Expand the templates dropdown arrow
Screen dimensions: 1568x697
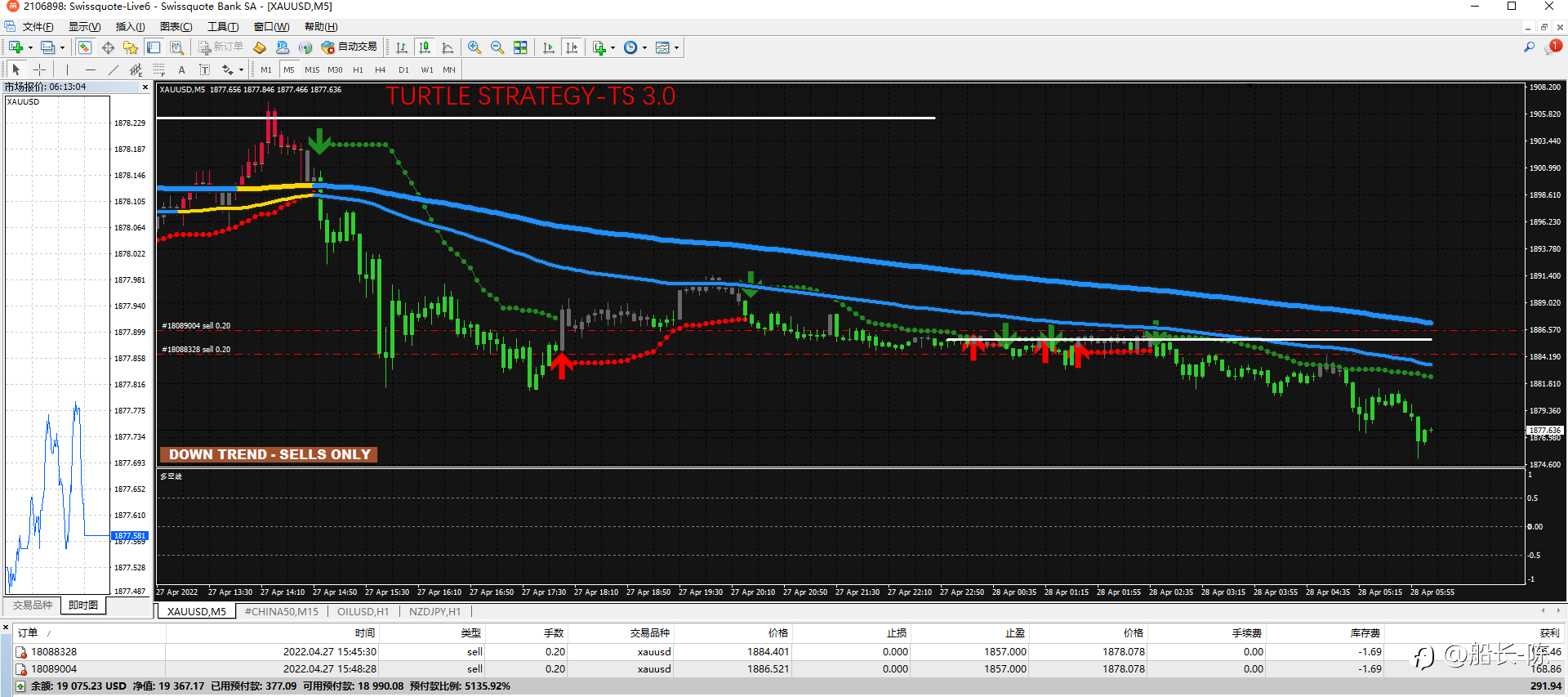(x=676, y=47)
